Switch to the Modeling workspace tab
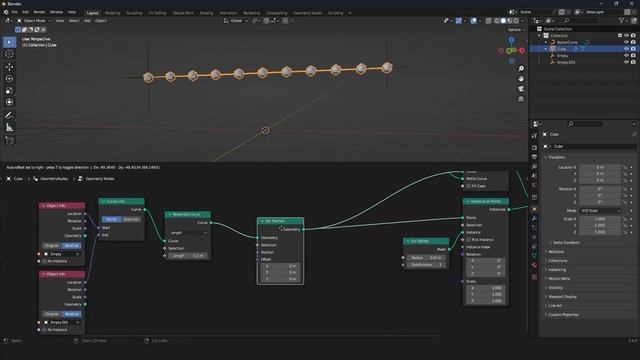The image size is (640, 360). coord(113,13)
